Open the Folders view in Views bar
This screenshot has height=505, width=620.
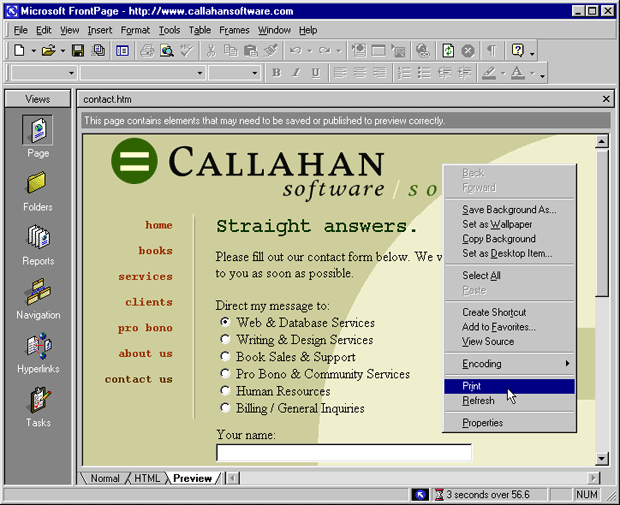37,186
